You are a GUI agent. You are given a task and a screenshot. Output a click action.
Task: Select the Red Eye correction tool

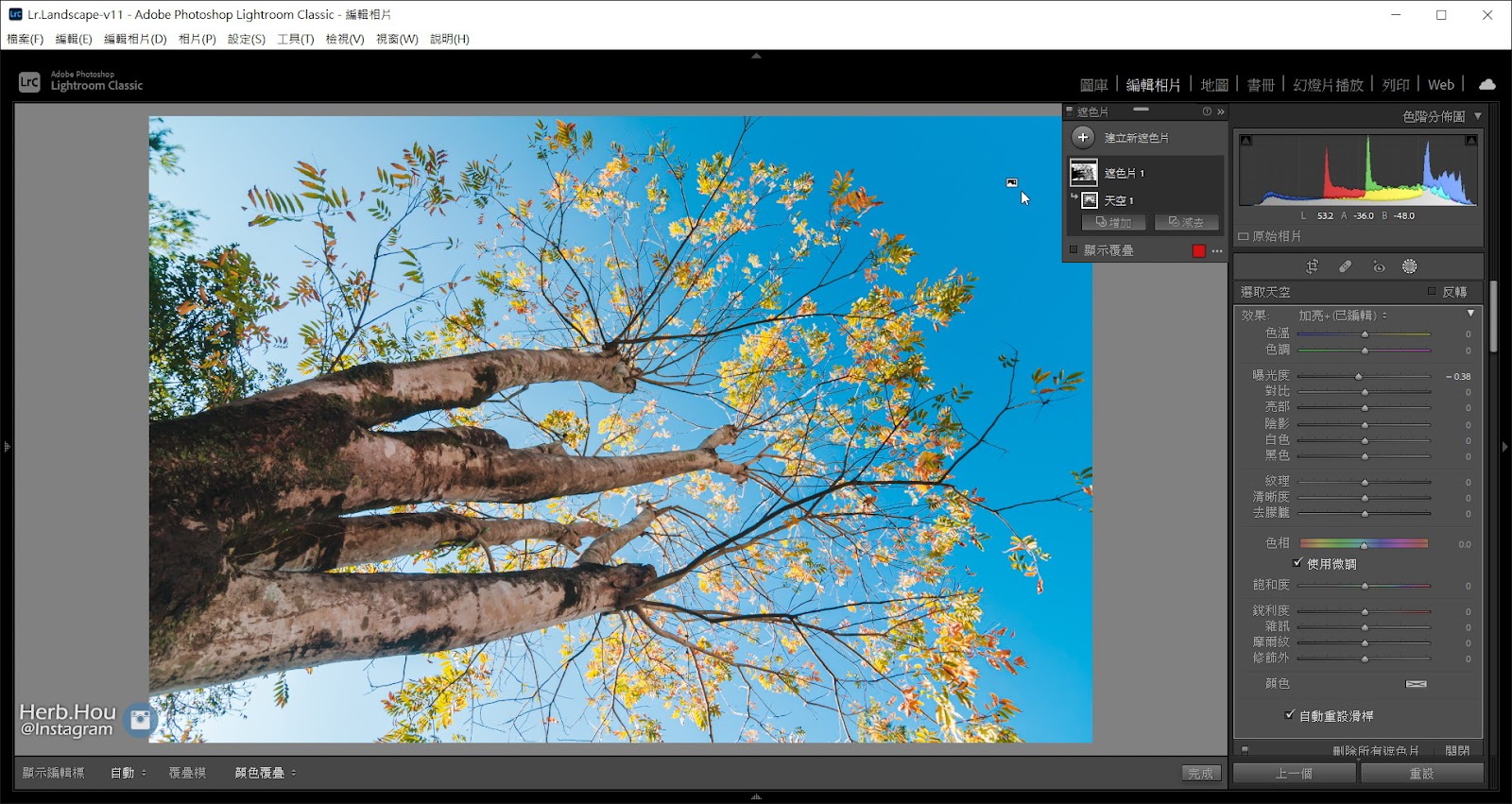click(1379, 266)
